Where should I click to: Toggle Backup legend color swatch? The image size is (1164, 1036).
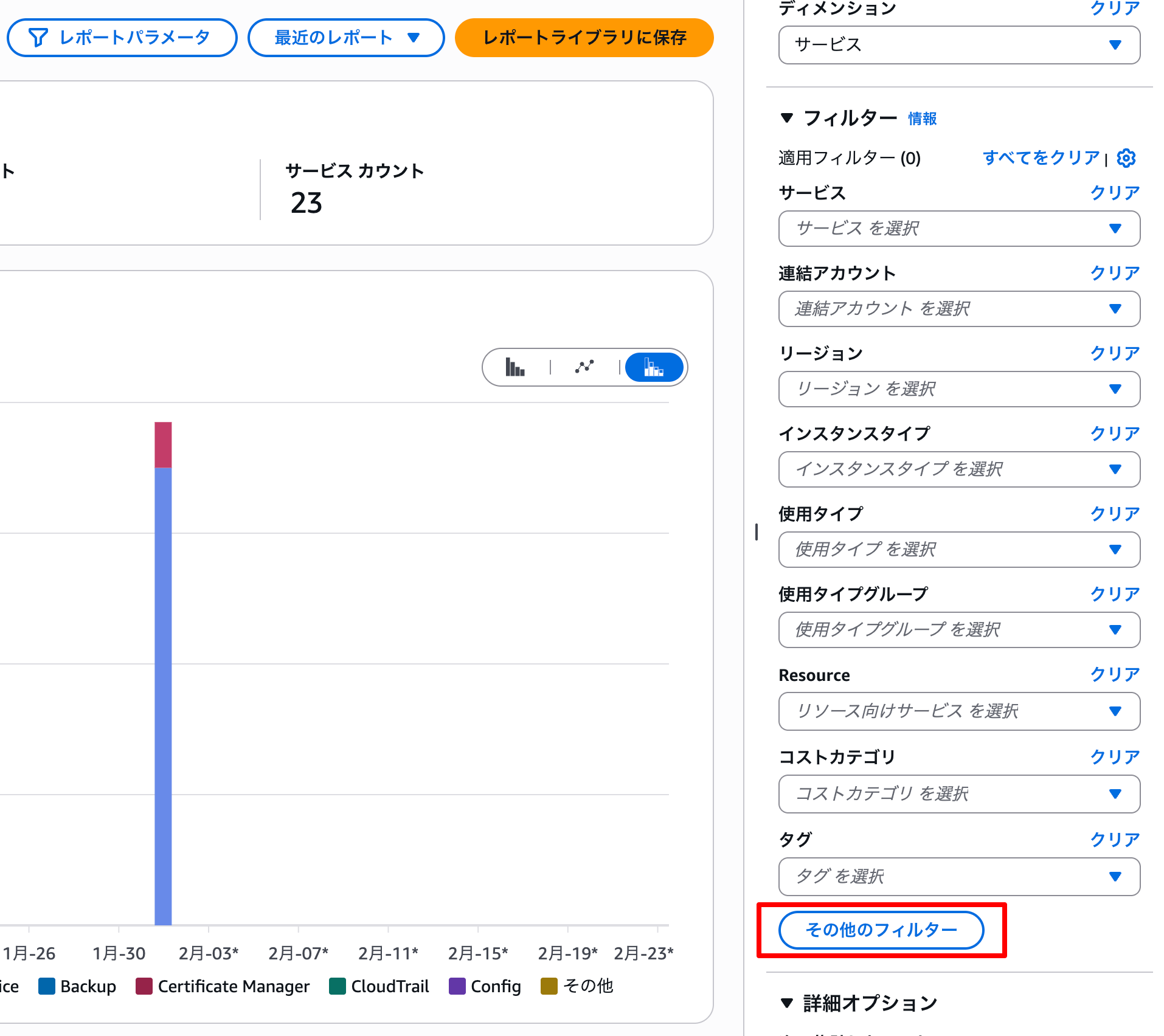(x=46, y=986)
